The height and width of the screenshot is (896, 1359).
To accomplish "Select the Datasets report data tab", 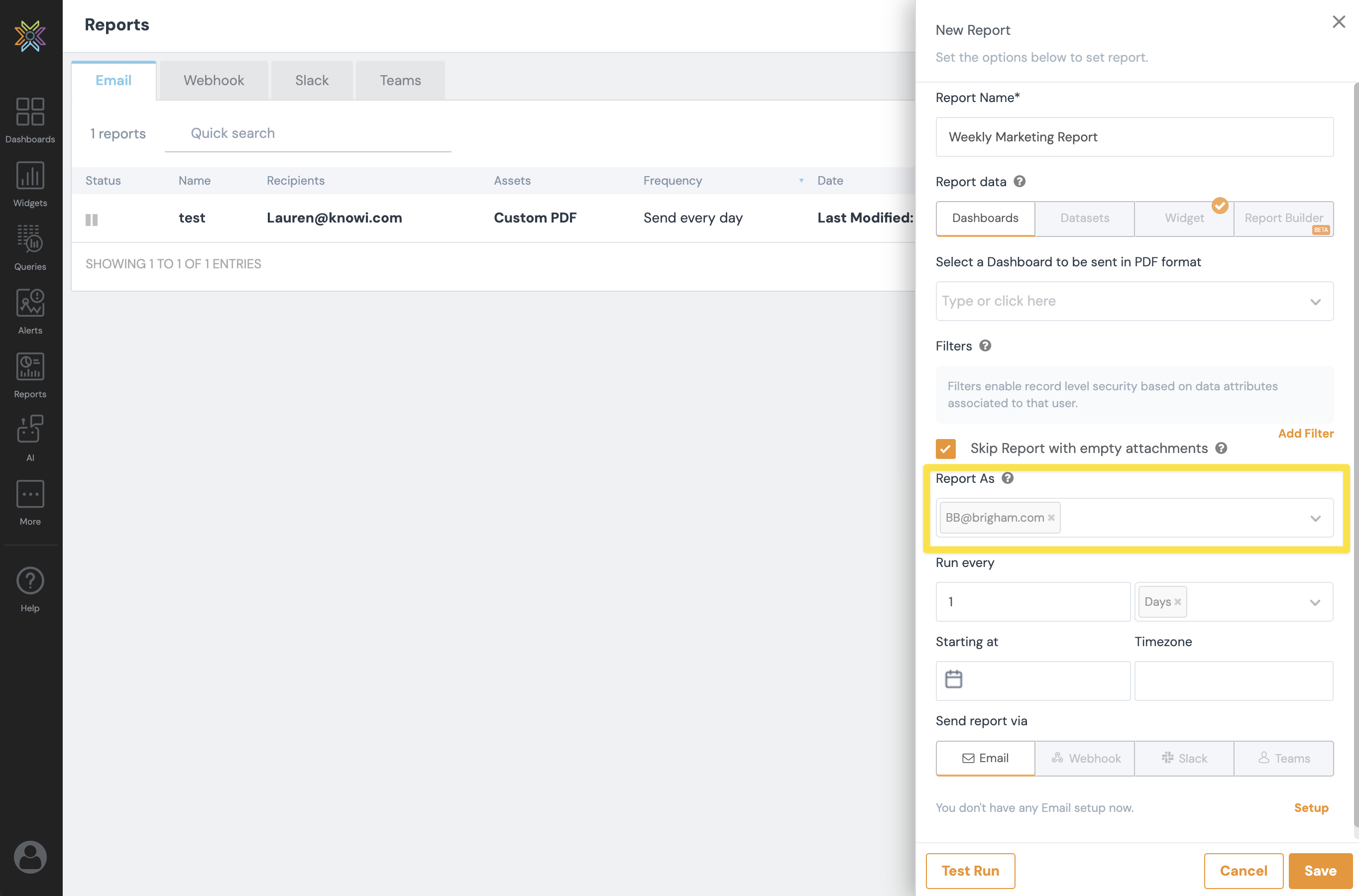I will point(1084,219).
